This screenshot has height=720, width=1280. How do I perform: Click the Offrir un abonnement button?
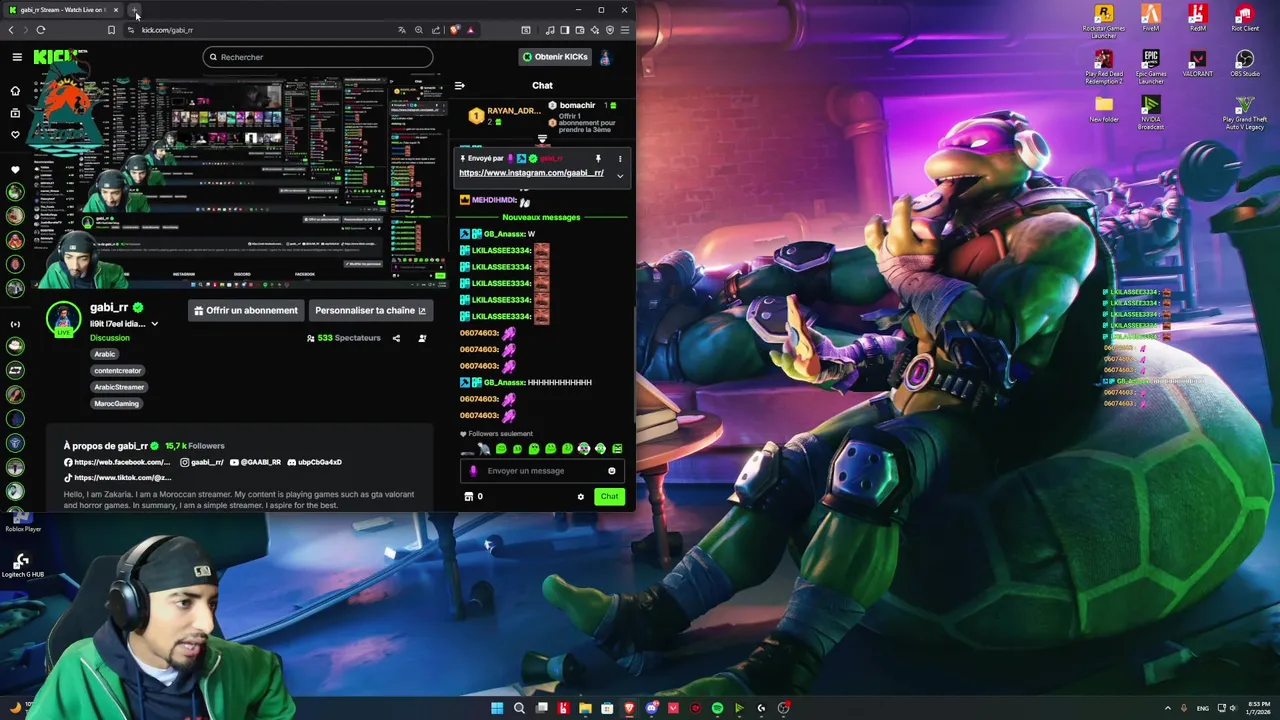click(246, 311)
